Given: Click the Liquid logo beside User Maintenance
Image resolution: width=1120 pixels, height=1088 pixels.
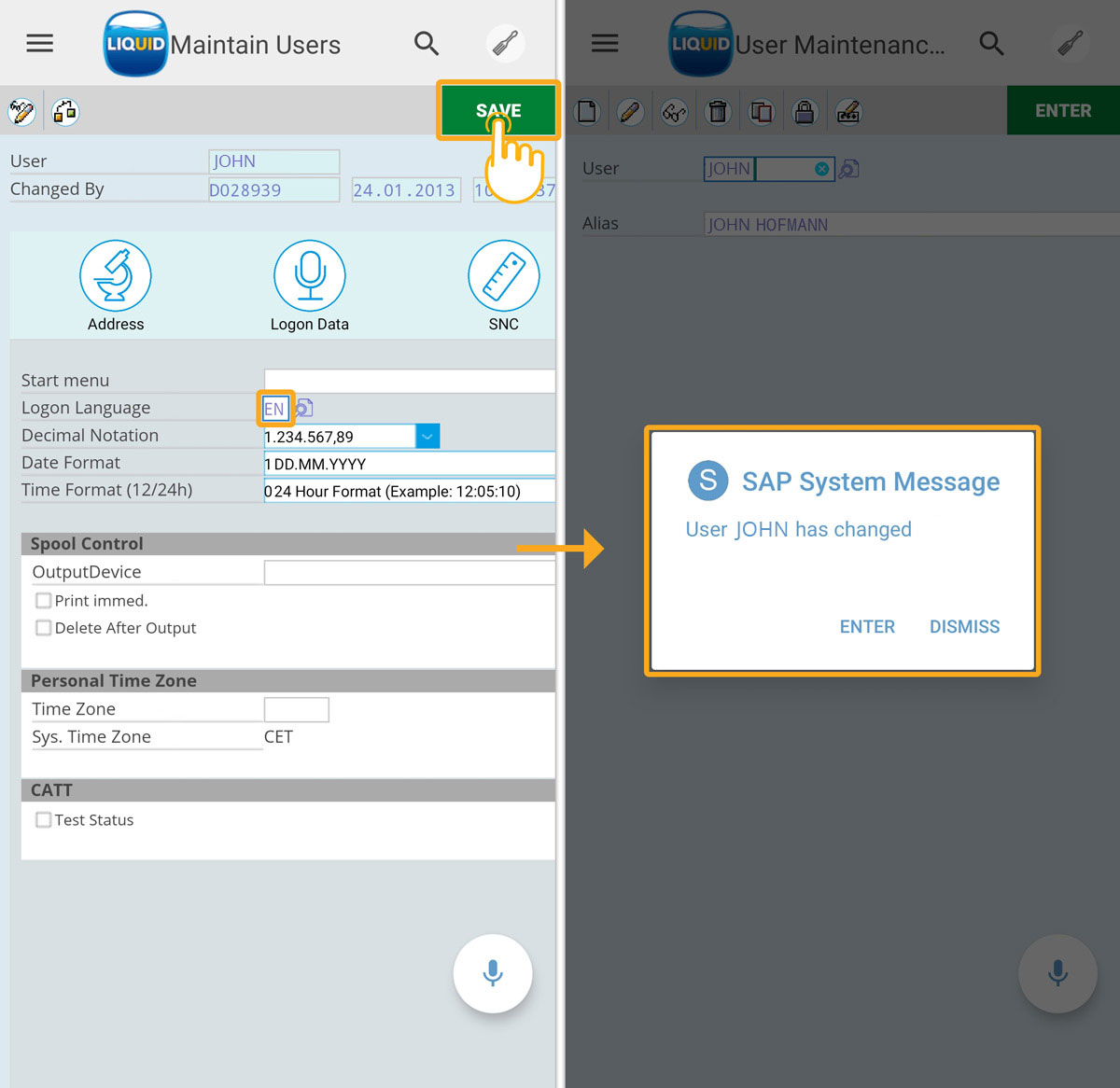Looking at the screenshot, I should [x=701, y=44].
